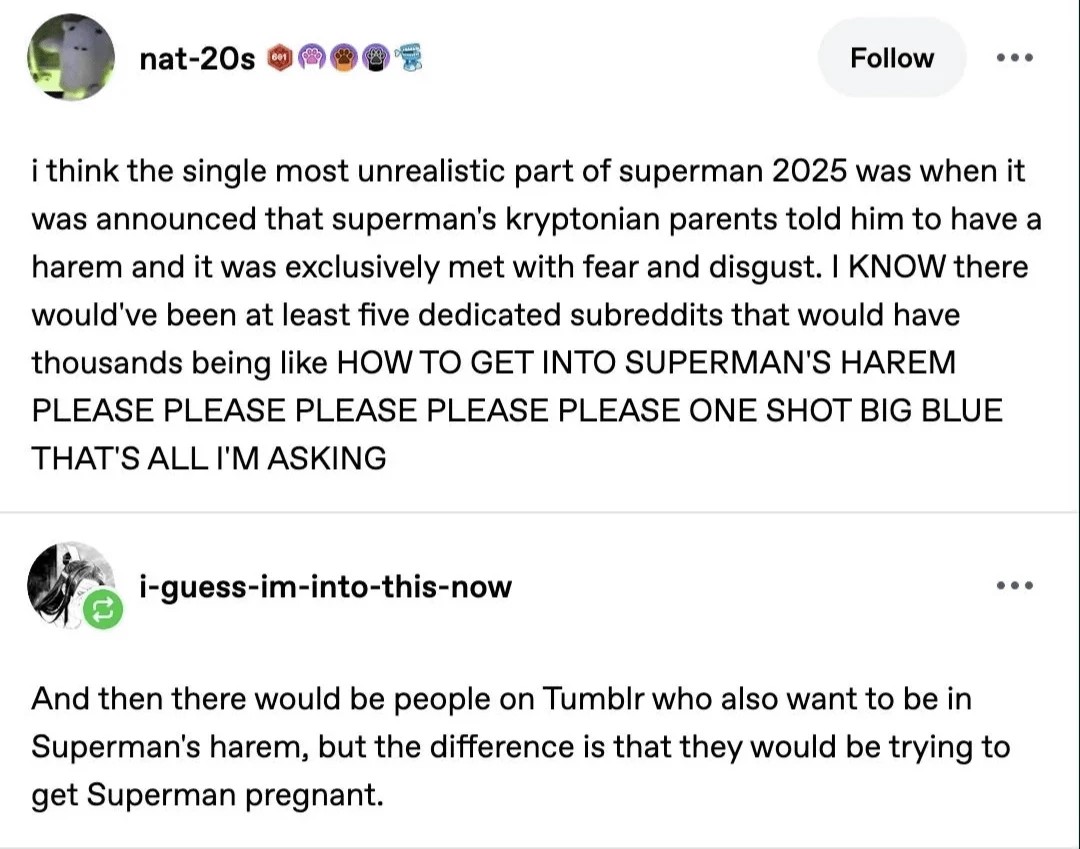This screenshot has height=849, width=1080.
Task: Click the orange paw print badge
Action: (343, 57)
